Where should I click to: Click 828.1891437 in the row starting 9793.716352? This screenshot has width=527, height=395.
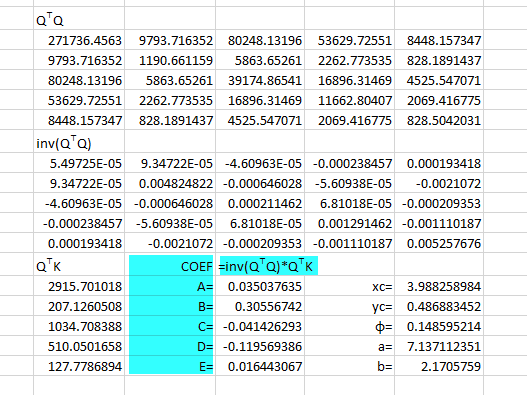(439, 61)
